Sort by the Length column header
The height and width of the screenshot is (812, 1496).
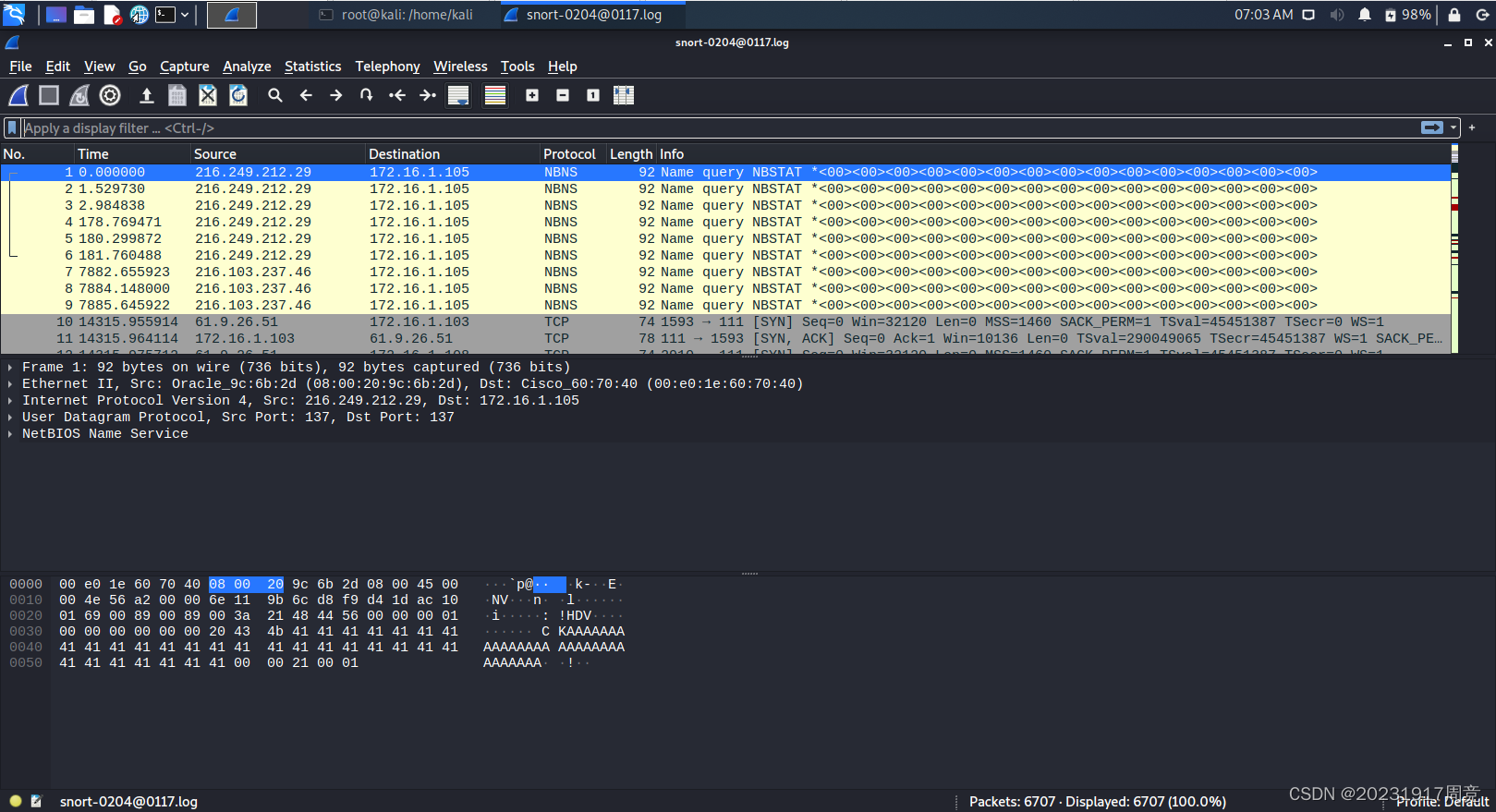(x=631, y=154)
